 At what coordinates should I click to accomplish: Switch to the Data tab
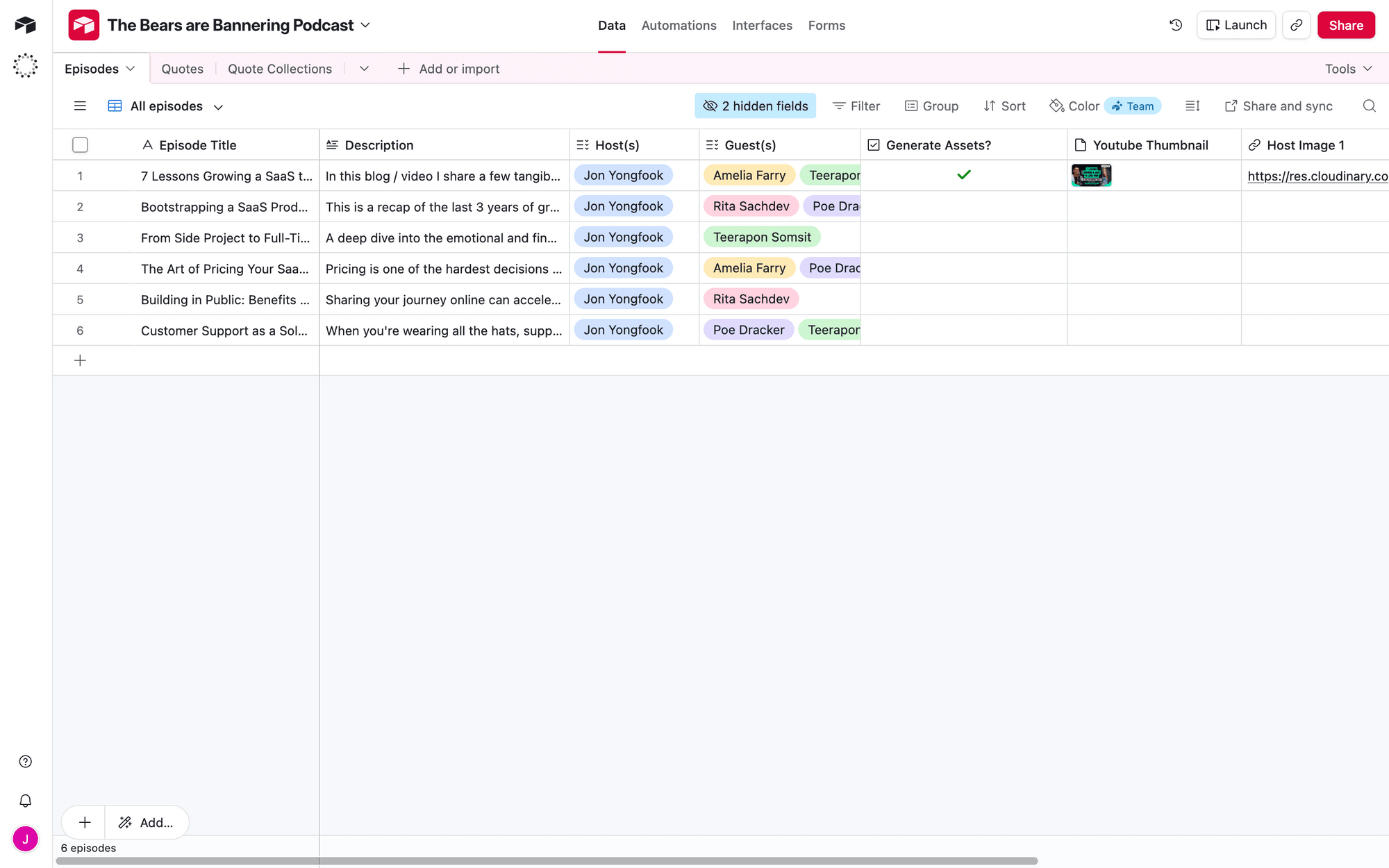[611, 25]
